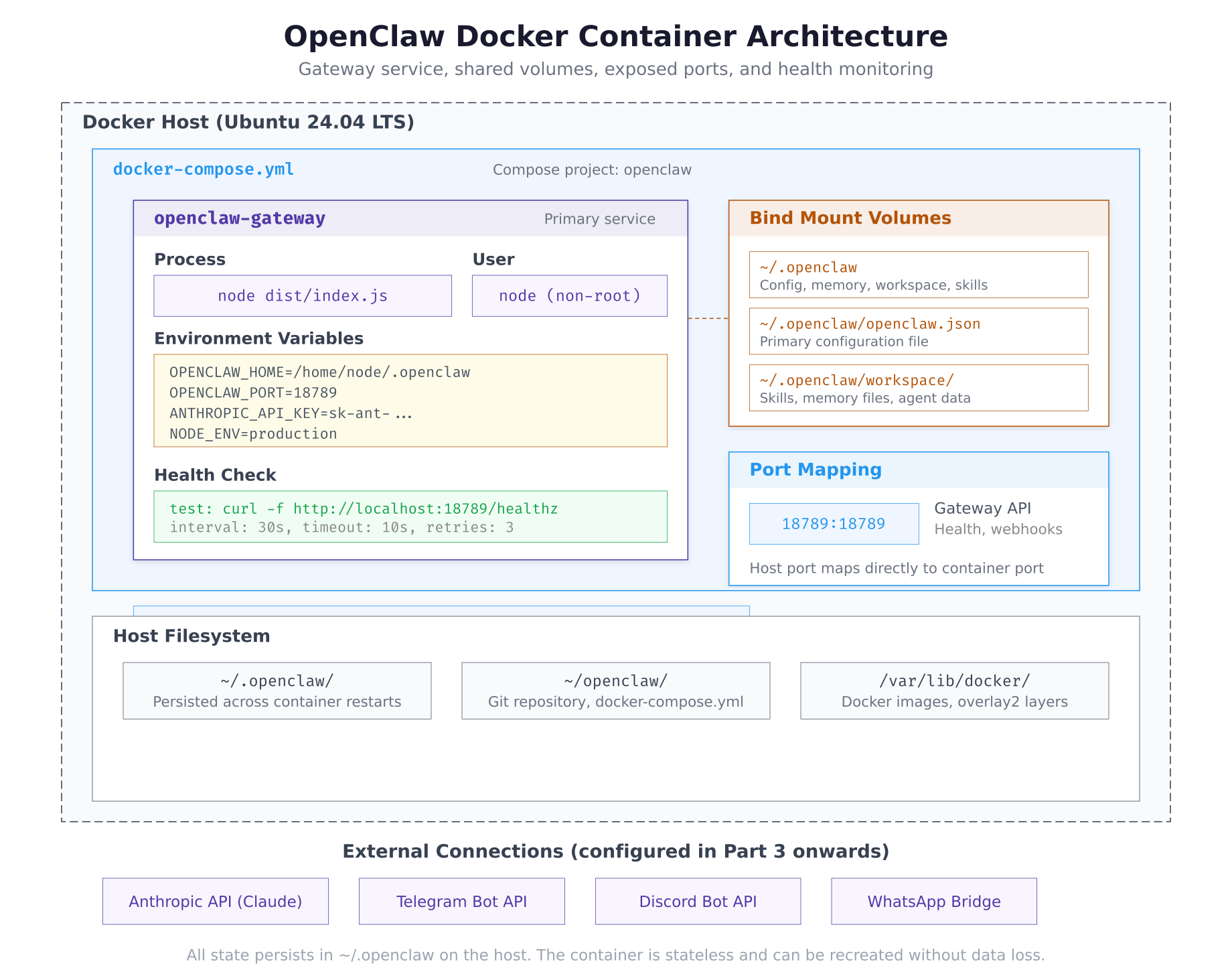Select the External Connections heading
This screenshot has width=1232, height=976.
point(615,851)
